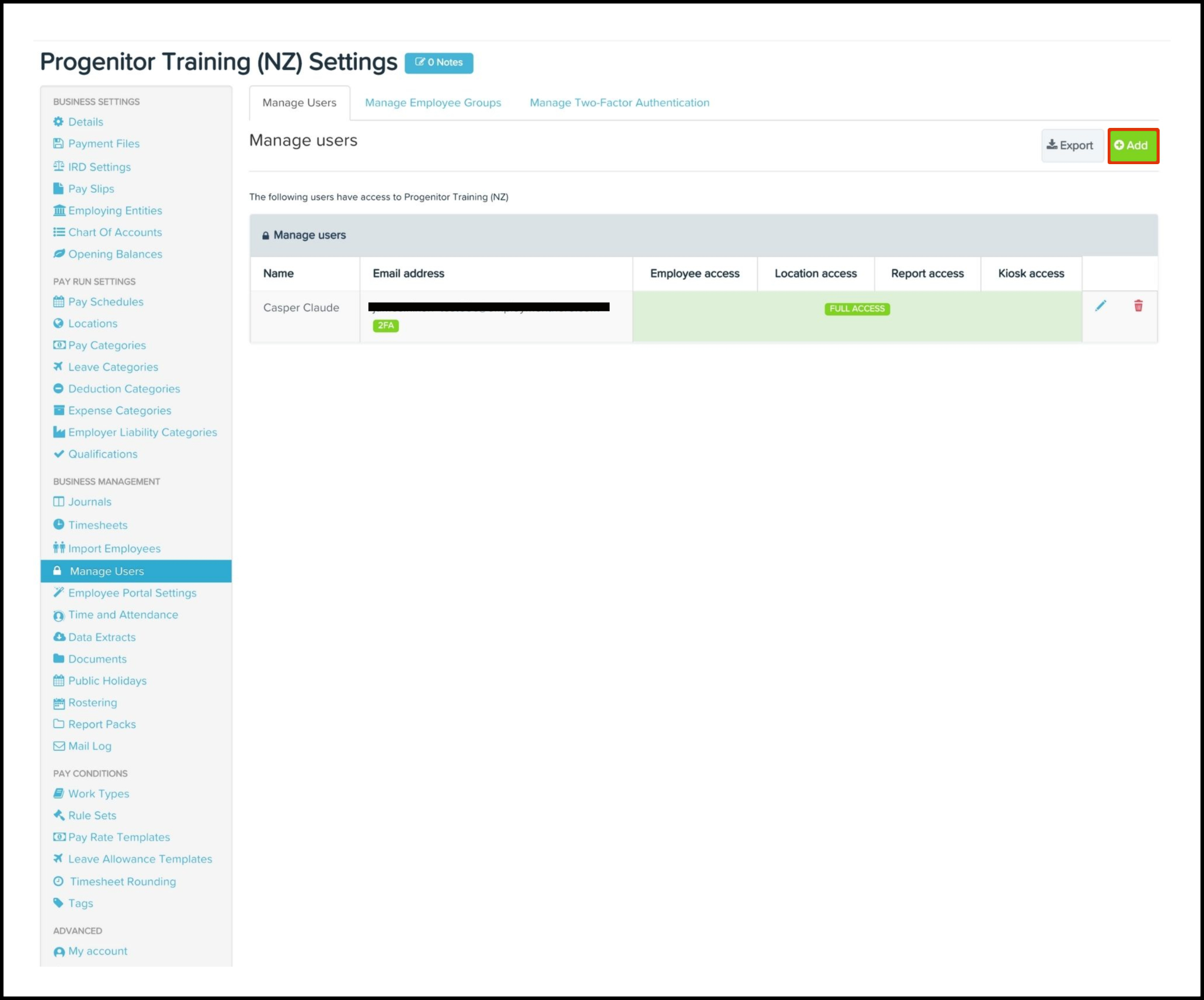Click the chart icon beside Employer Liability Categories
The height and width of the screenshot is (1000, 1204).
[59, 432]
